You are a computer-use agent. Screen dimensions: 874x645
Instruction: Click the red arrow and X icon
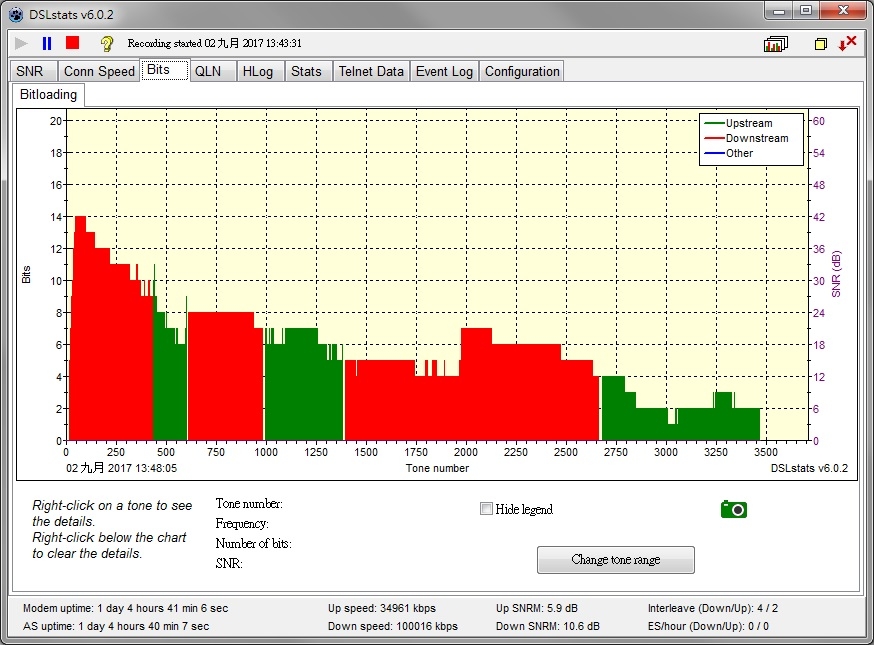[847, 43]
